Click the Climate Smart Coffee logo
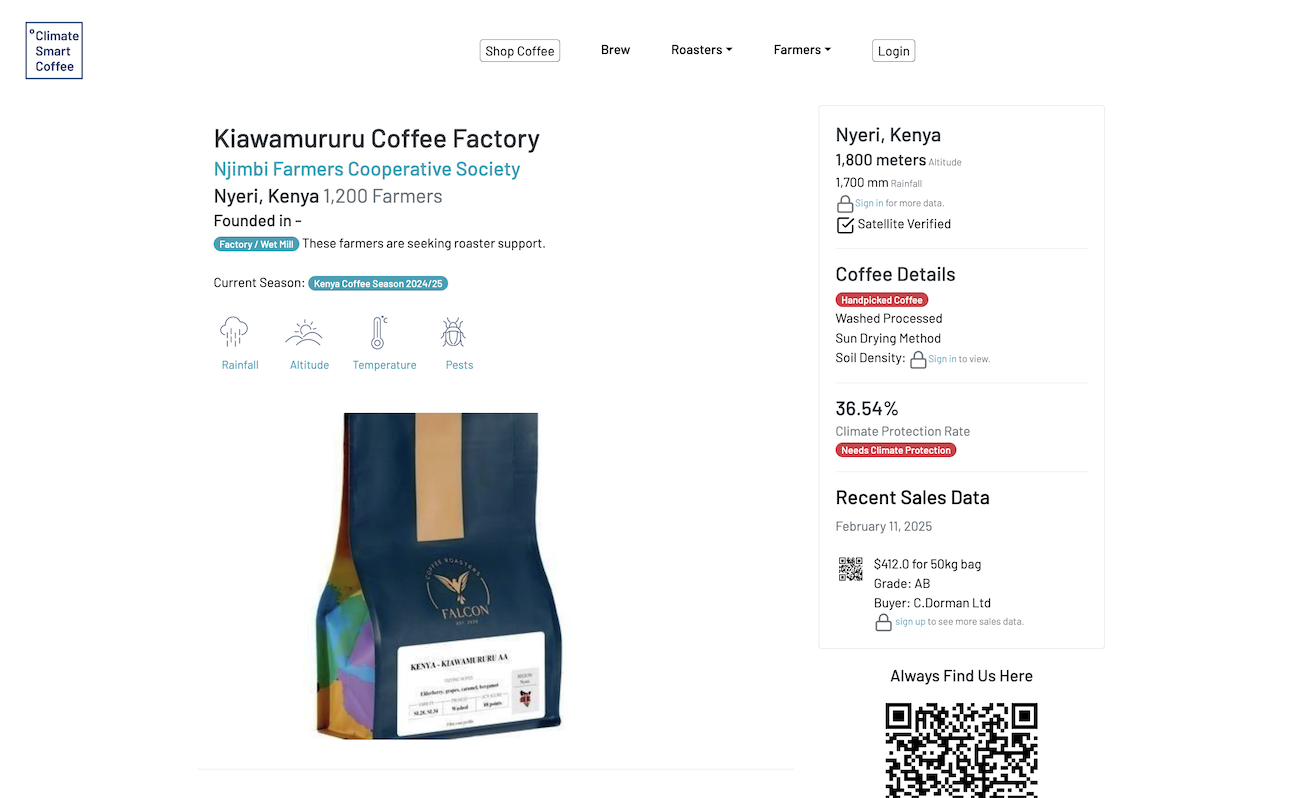The width and height of the screenshot is (1300, 798). tap(54, 51)
